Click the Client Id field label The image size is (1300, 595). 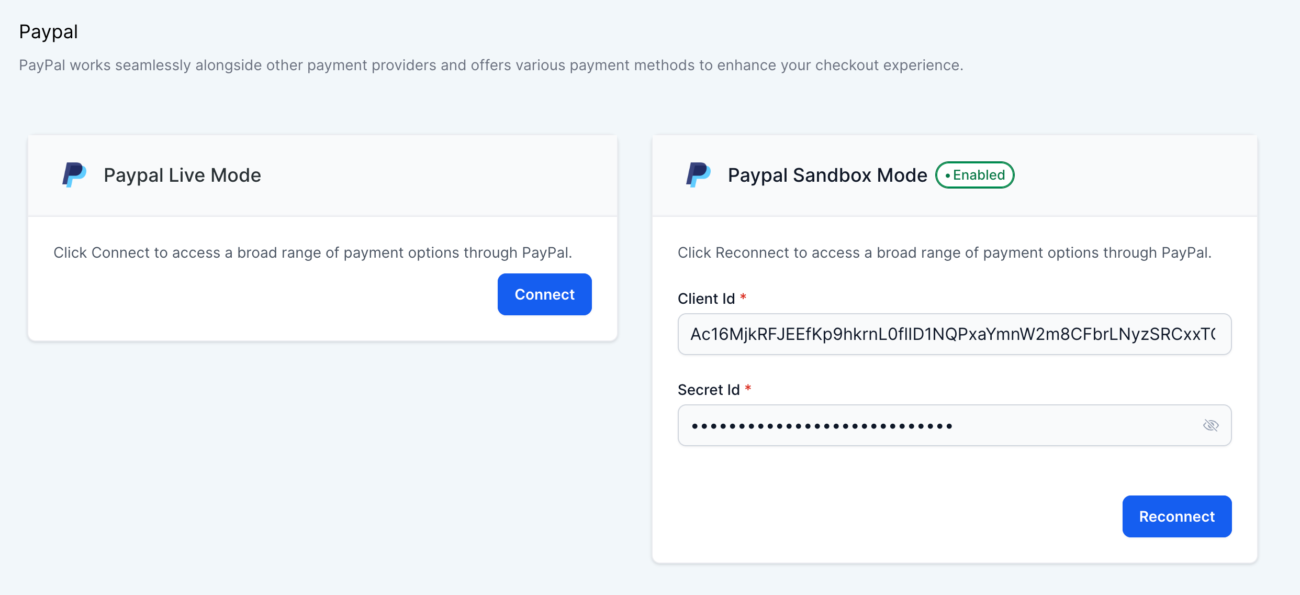coord(705,297)
